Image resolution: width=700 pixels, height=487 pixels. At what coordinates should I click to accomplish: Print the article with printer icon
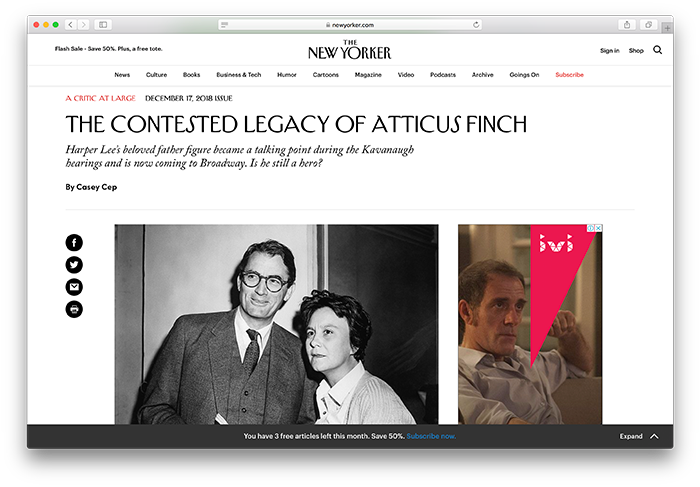tap(74, 309)
